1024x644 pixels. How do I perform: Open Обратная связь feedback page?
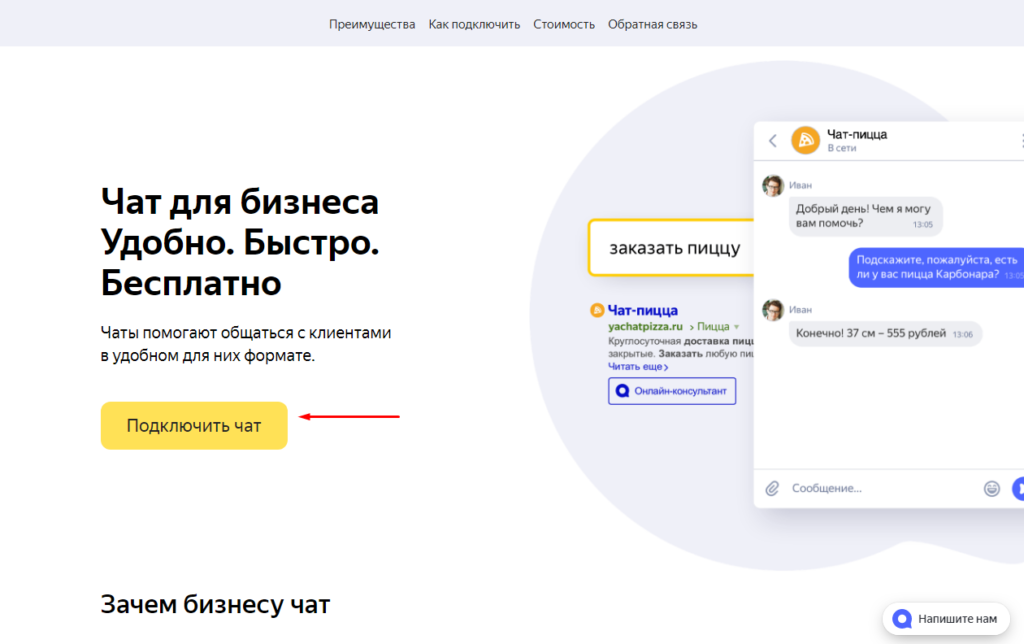(x=651, y=23)
